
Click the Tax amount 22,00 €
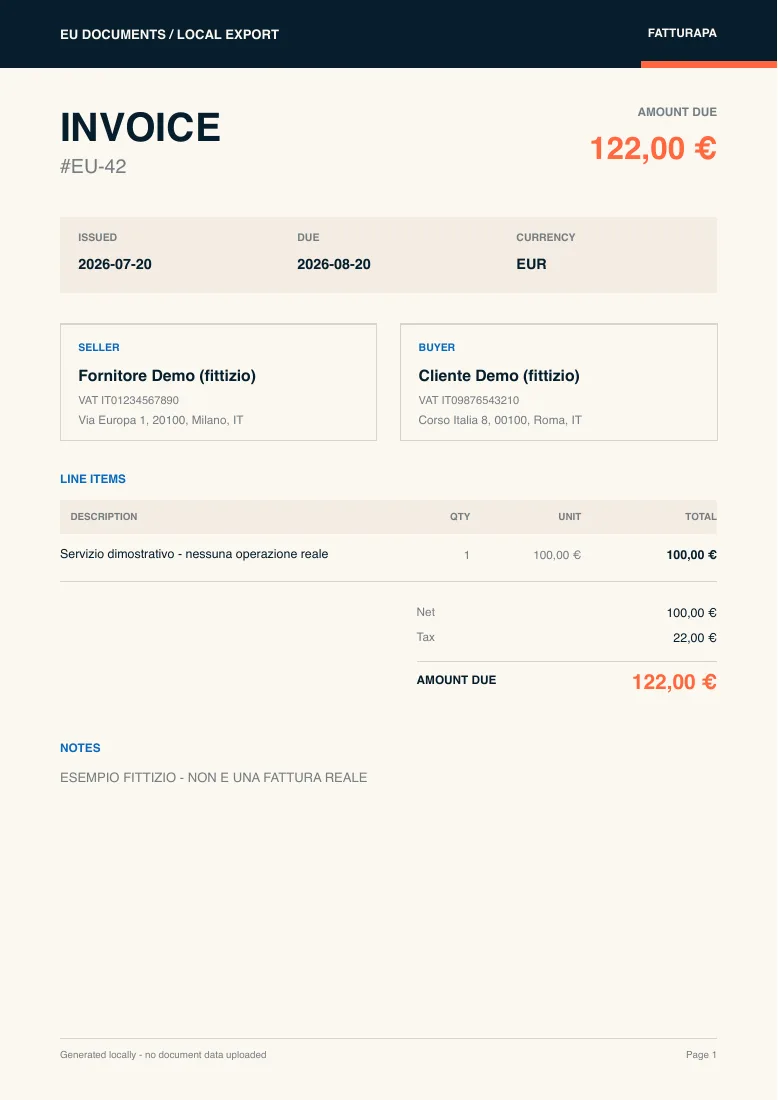pyautogui.click(x=695, y=638)
